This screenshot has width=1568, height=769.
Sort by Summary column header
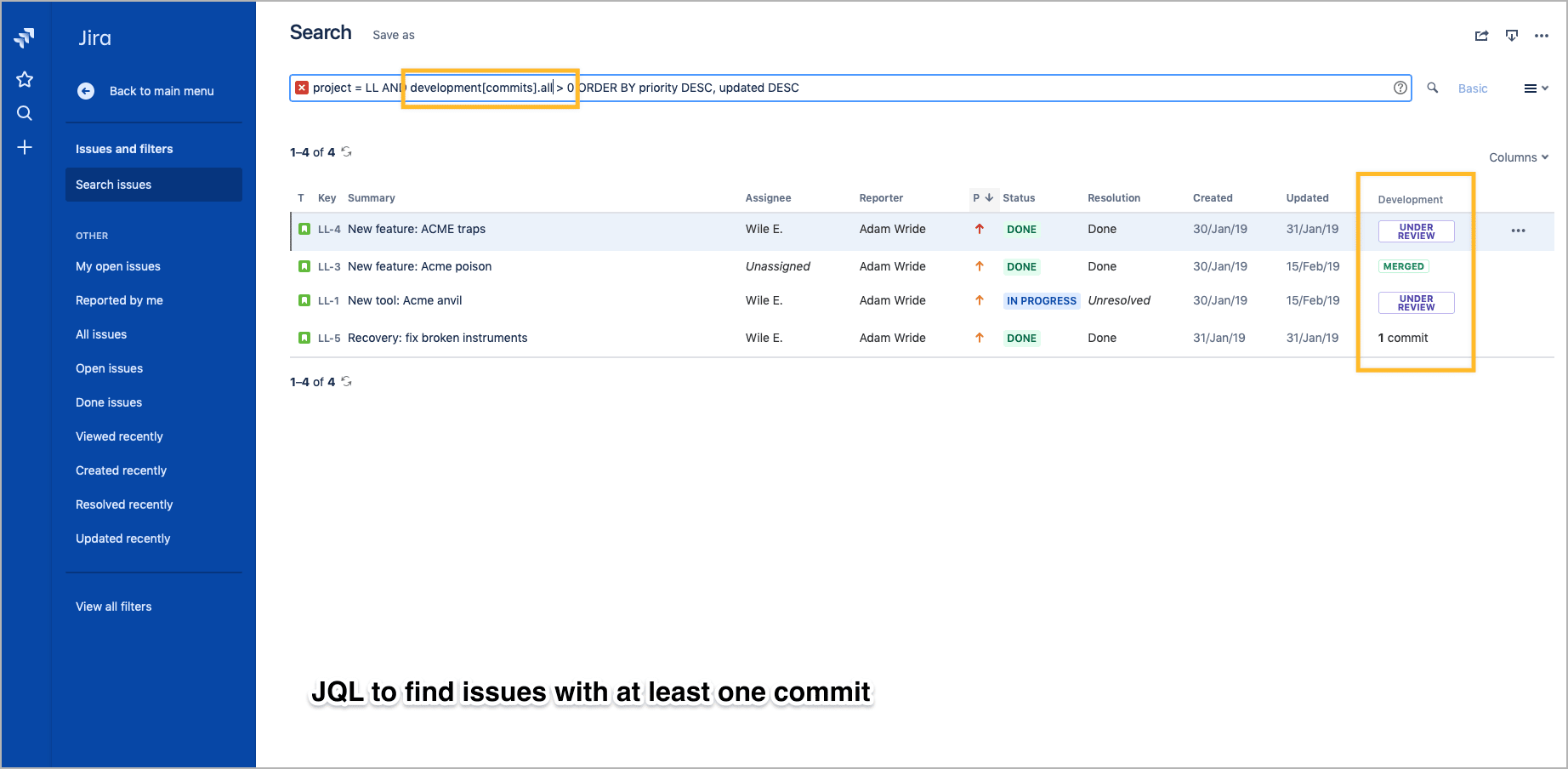pyautogui.click(x=372, y=198)
